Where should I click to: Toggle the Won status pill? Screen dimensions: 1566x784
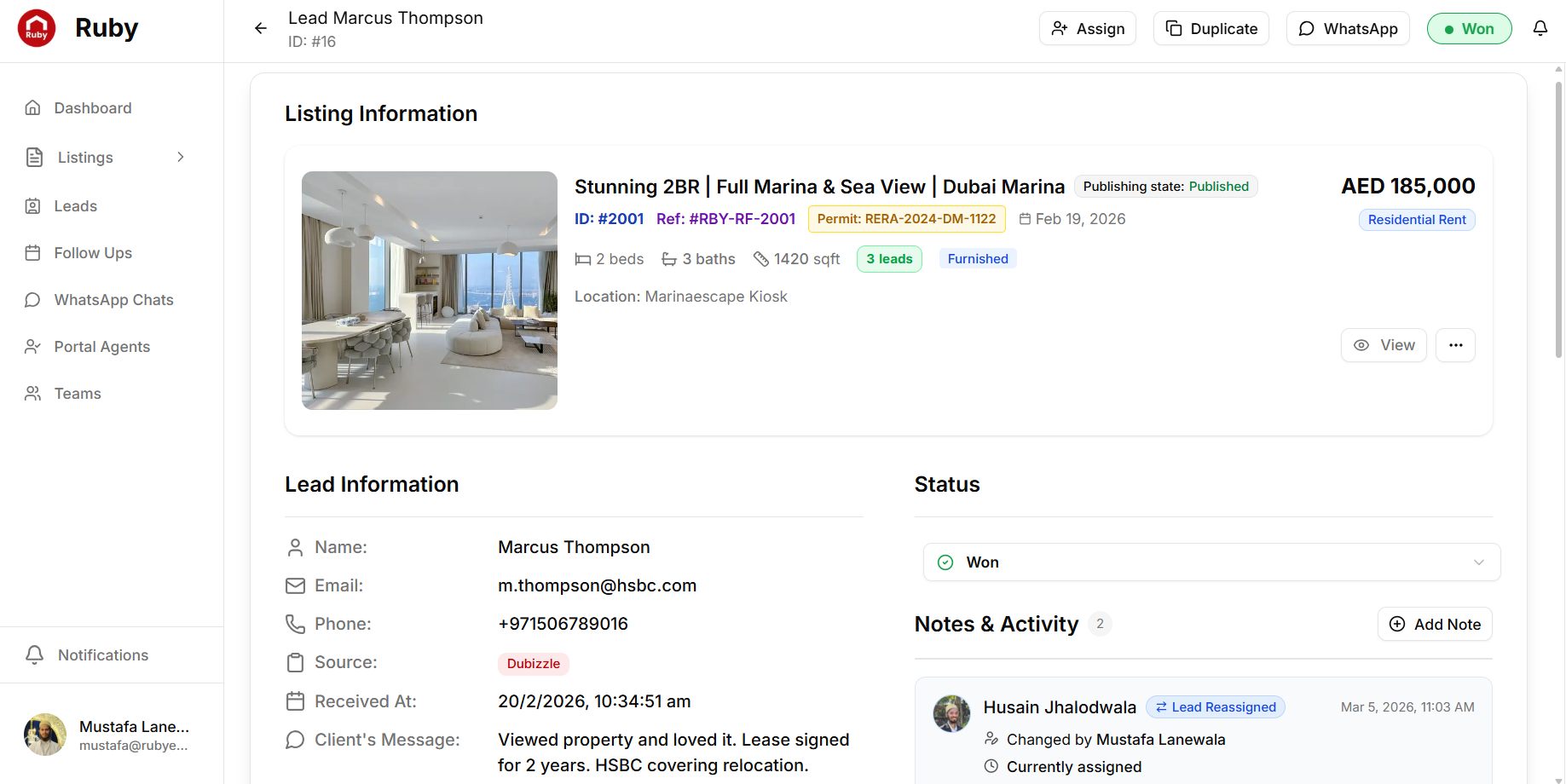coord(1469,28)
